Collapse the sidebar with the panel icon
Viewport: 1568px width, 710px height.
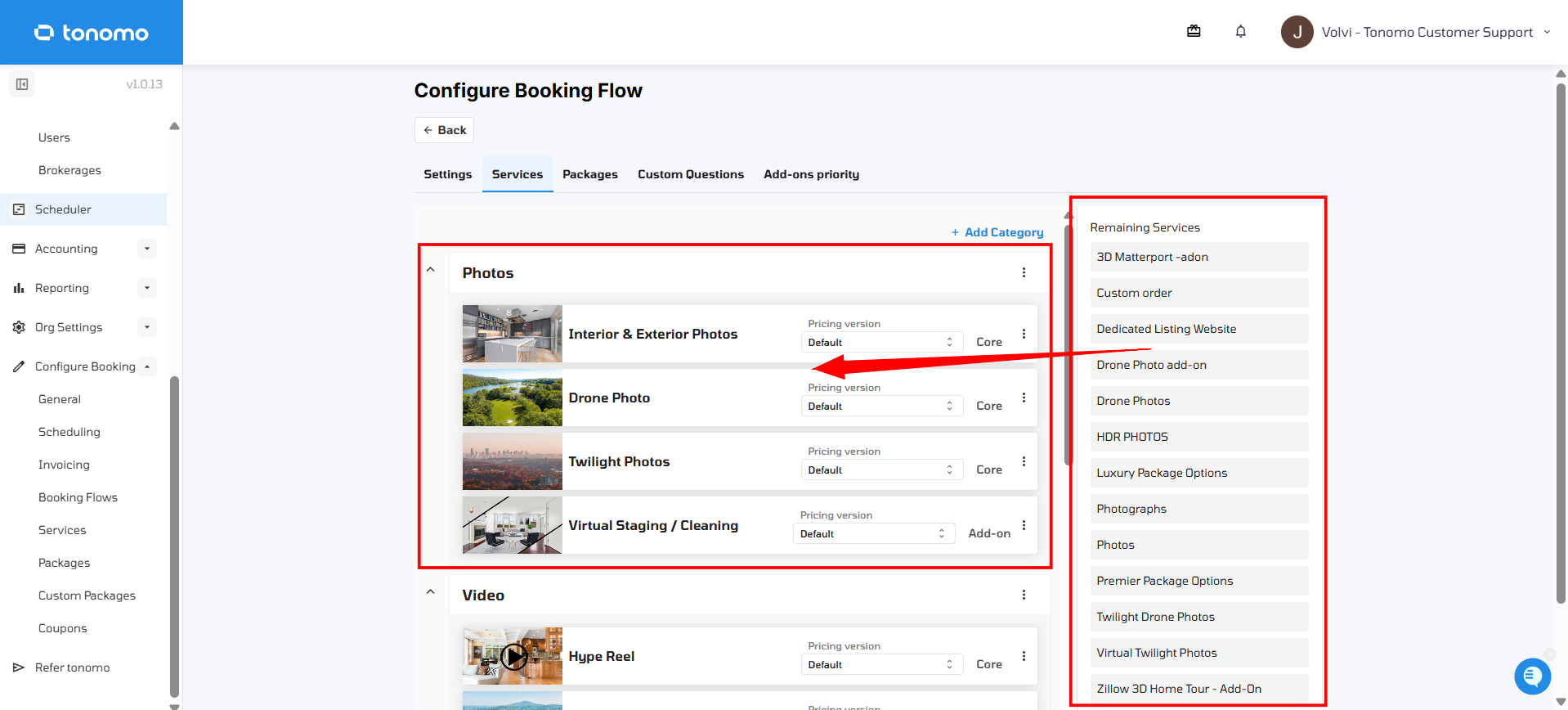[22, 84]
